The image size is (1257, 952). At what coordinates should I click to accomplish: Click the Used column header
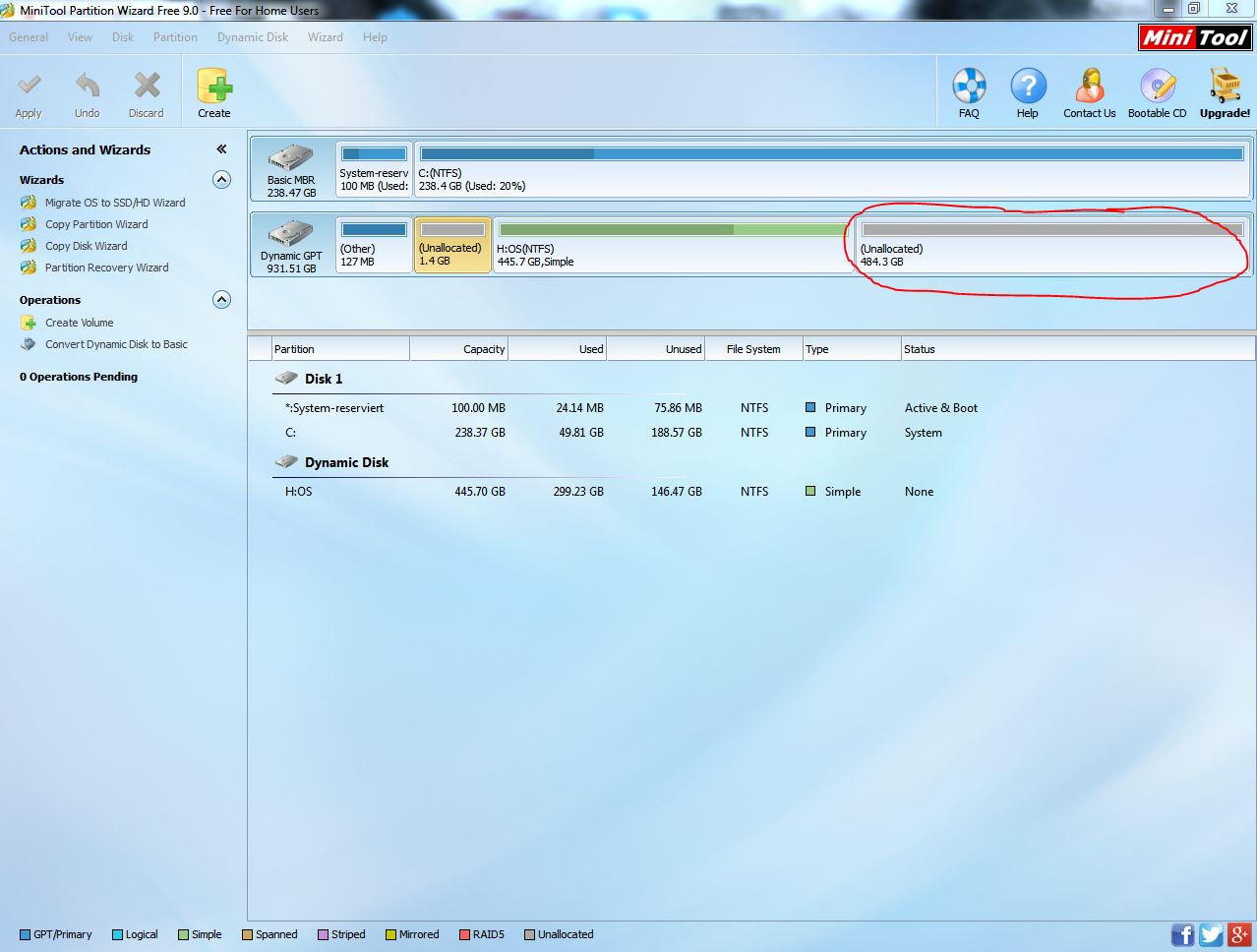tap(558, 349)
